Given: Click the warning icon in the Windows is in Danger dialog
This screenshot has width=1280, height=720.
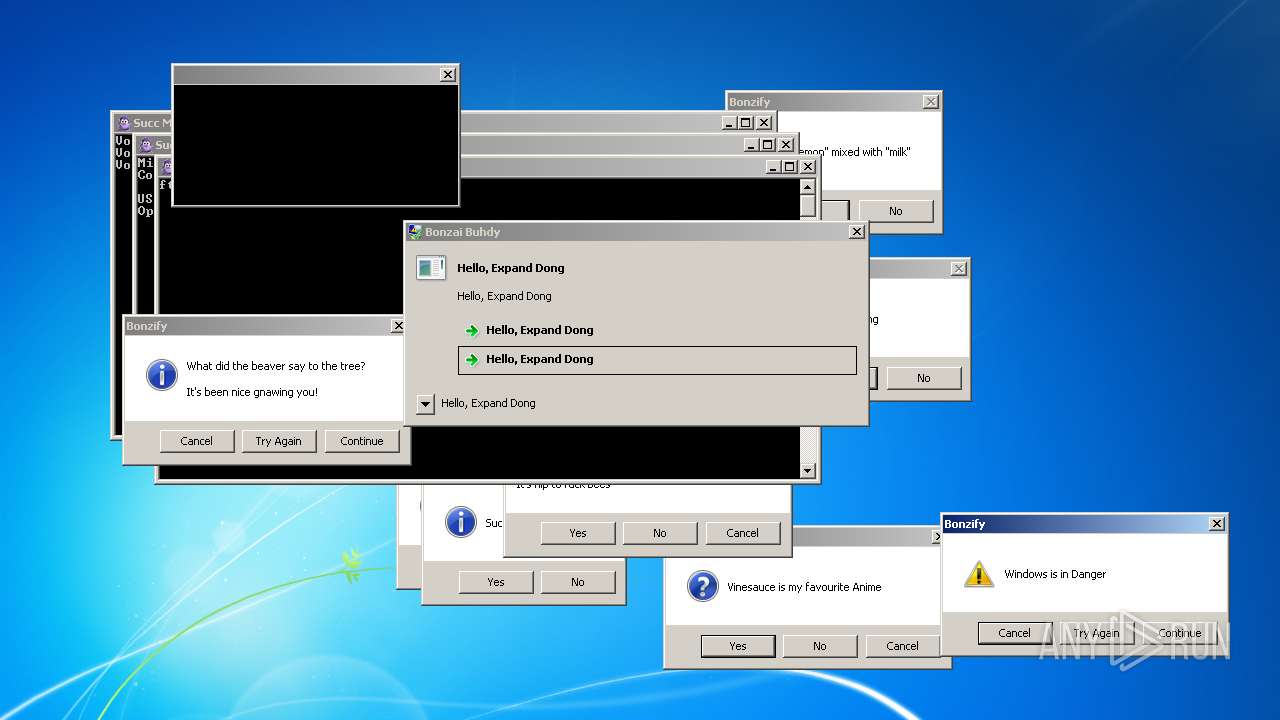Looking at the screenshot, I should pyautogui.click(x=979, y=574).
